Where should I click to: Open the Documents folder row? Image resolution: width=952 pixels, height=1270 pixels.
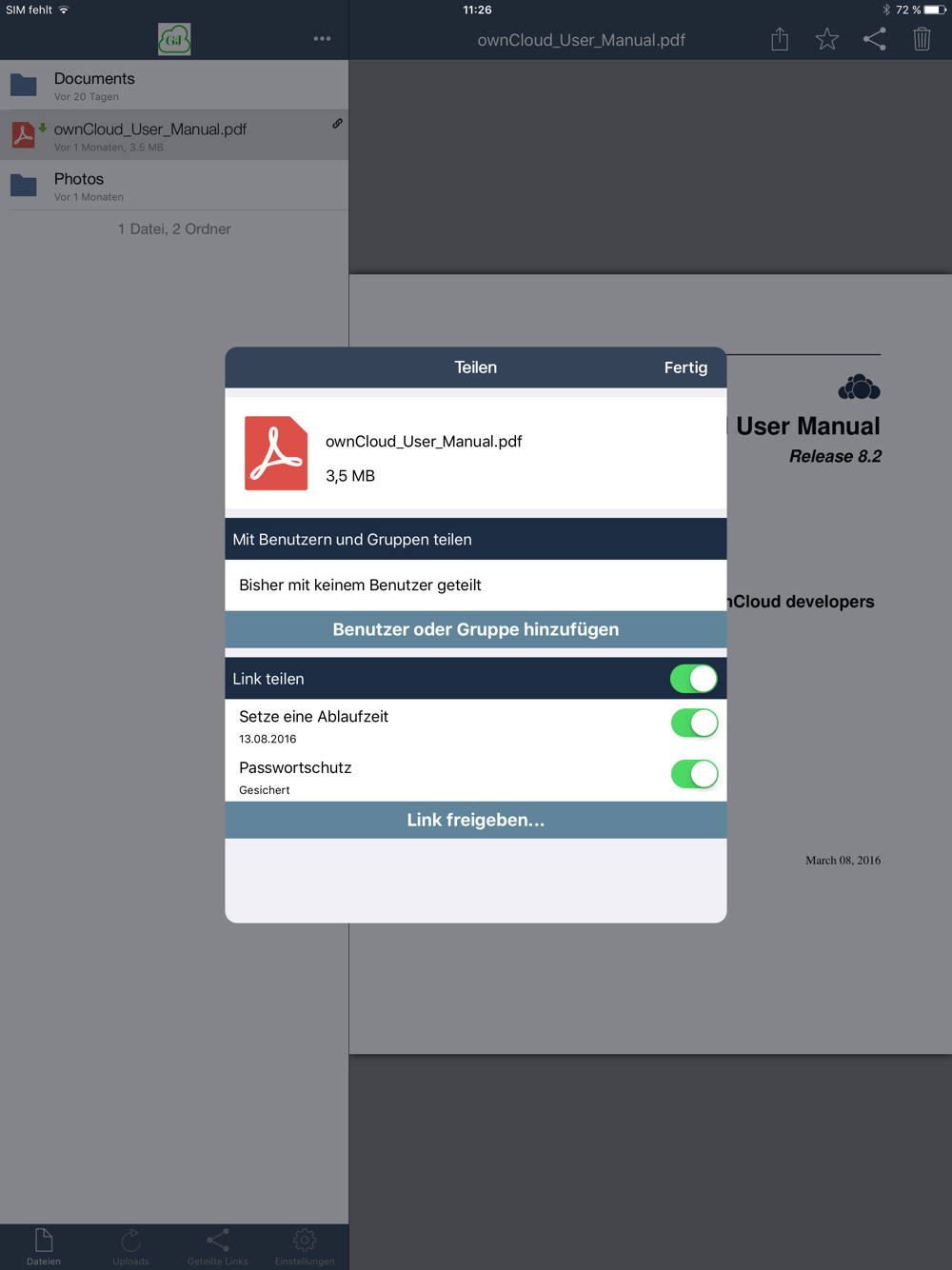pyautogui.click(x=174, y=86)
